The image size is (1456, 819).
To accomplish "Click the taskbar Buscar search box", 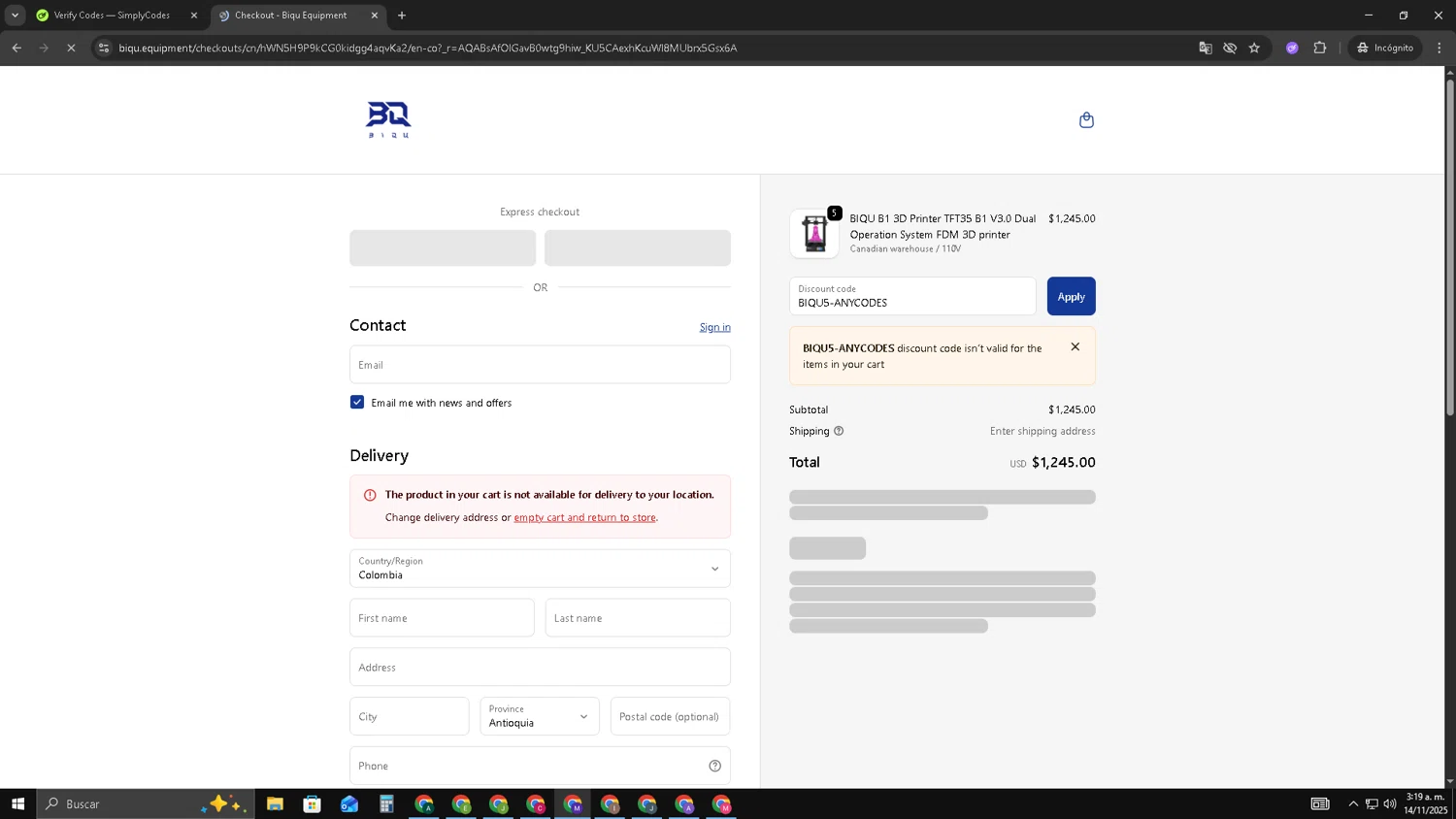I will point(146,803).
